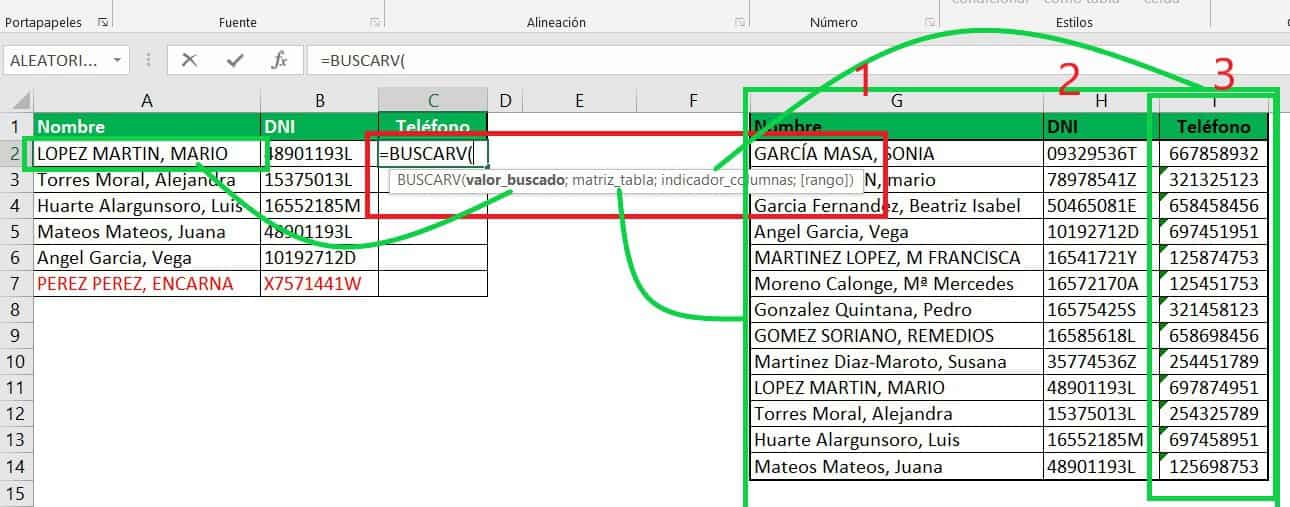Cancel the formula entry with the X icon
This screenshot has width=1290, height=507.
click(189, 60)
